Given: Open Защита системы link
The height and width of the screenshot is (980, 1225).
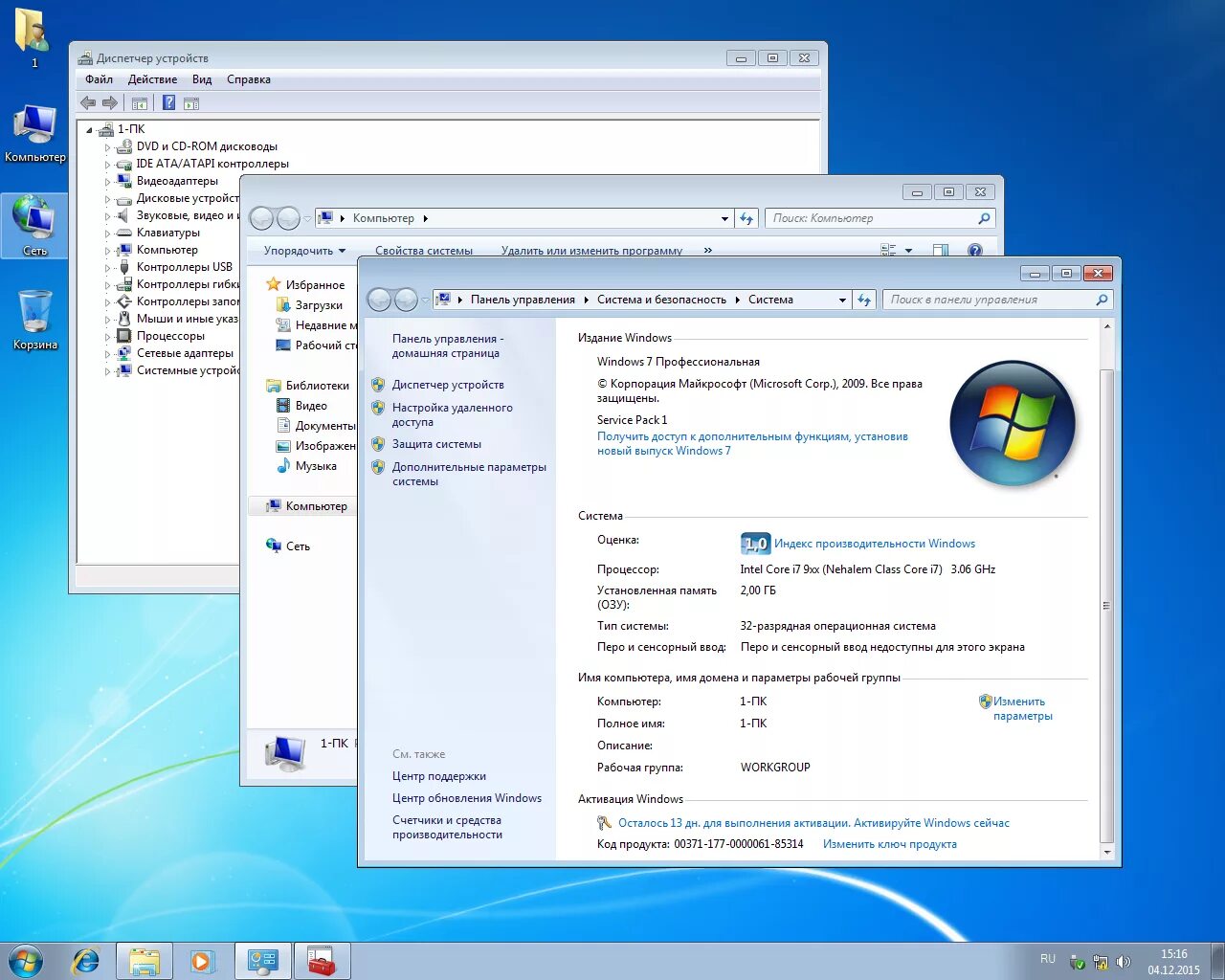Looking at the screenshot, I should [436, 444].
